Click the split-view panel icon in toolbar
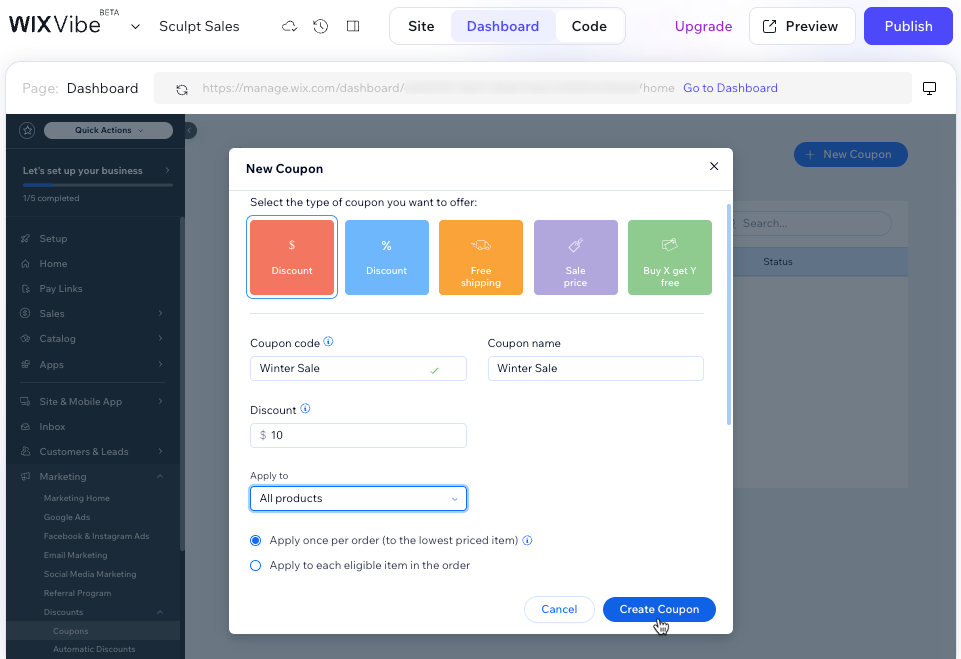The image size is (961, 659). pos(352,26)
